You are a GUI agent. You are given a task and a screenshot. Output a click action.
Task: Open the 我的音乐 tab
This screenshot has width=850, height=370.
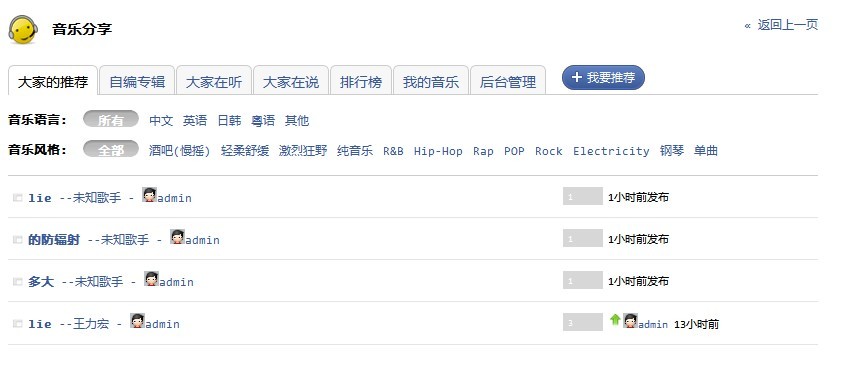coord(430,81)
